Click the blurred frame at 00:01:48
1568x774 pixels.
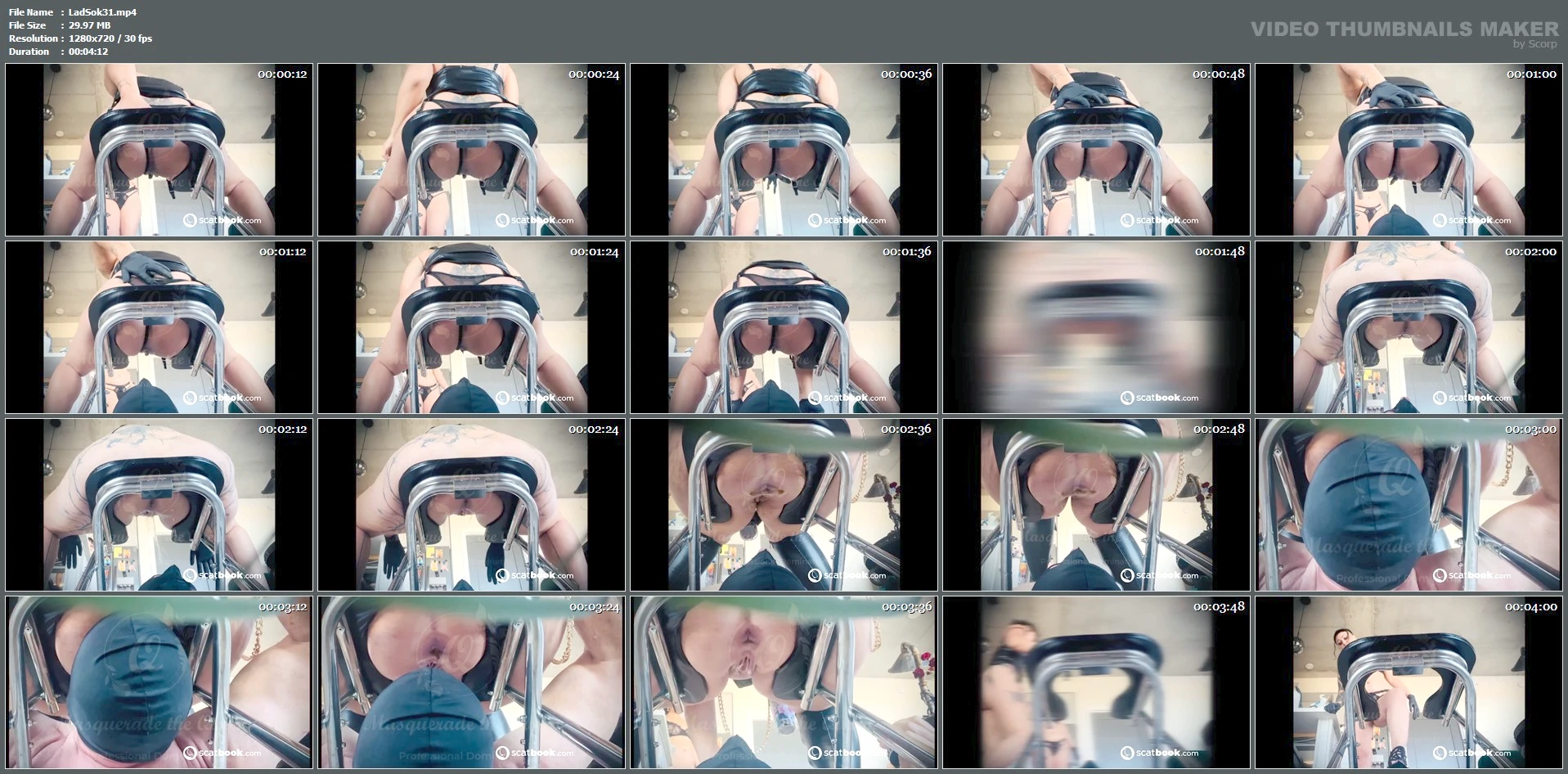pos(1096,327)
